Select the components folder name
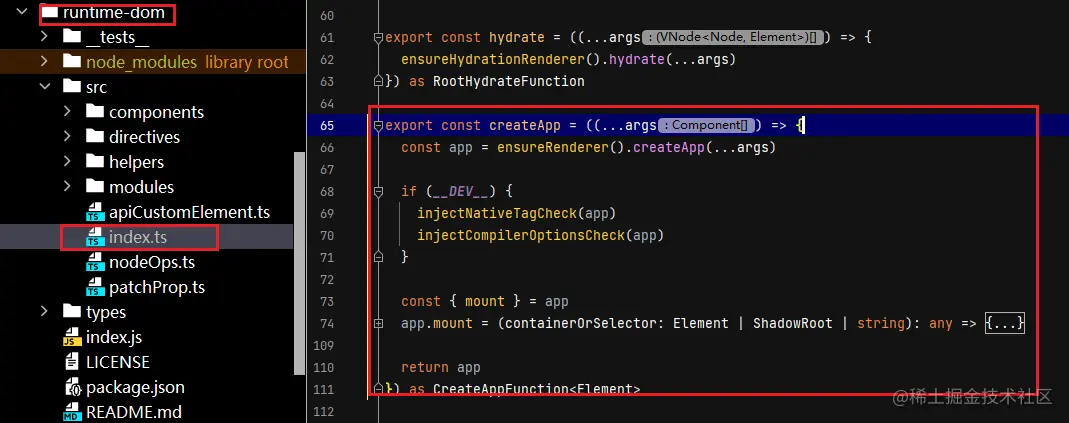The height and width of the screenshot is (423, 1069). pyautogui.click(x=156, y=112)
